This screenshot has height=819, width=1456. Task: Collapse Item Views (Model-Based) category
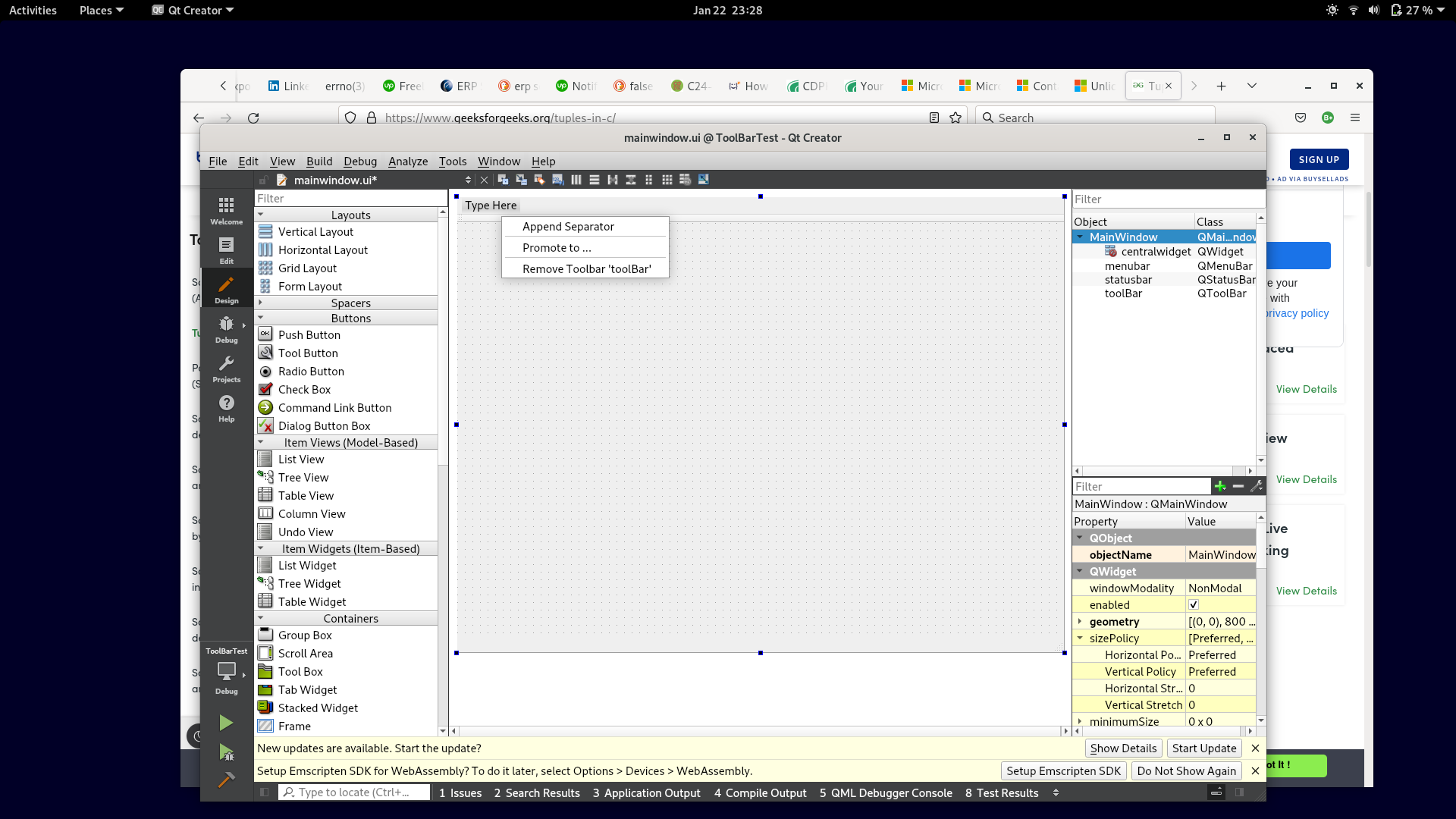coord(261,442)
